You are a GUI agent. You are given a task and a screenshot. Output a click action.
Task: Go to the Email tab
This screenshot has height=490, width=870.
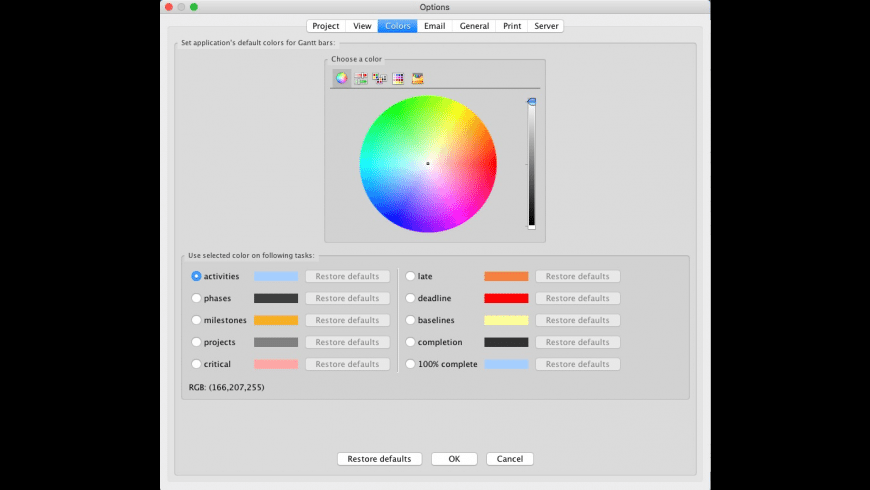pyautogui.click(x=434, y=26)
